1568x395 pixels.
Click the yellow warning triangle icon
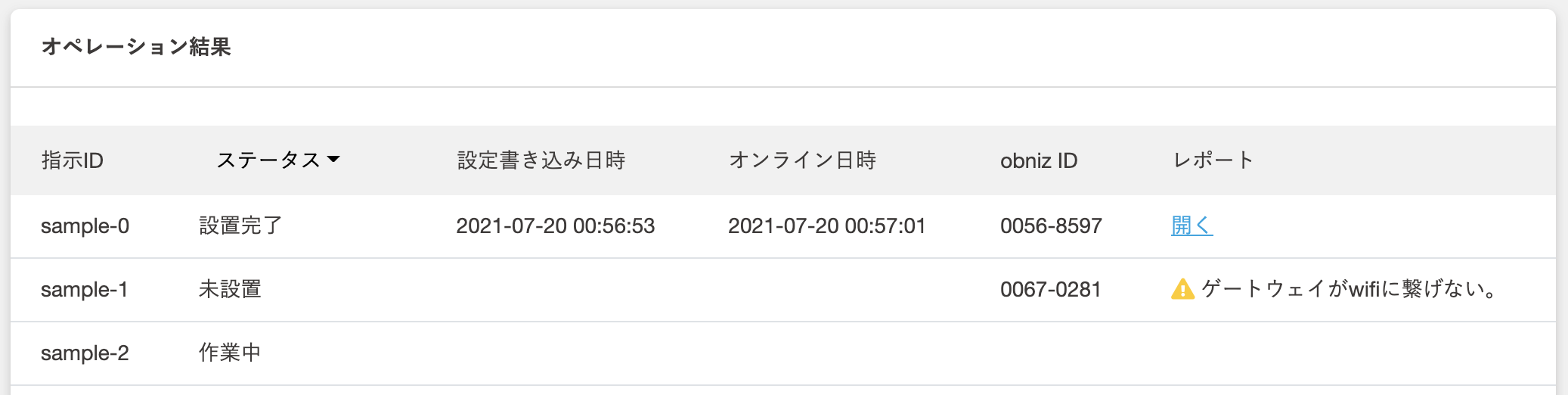coord(1182,289)
